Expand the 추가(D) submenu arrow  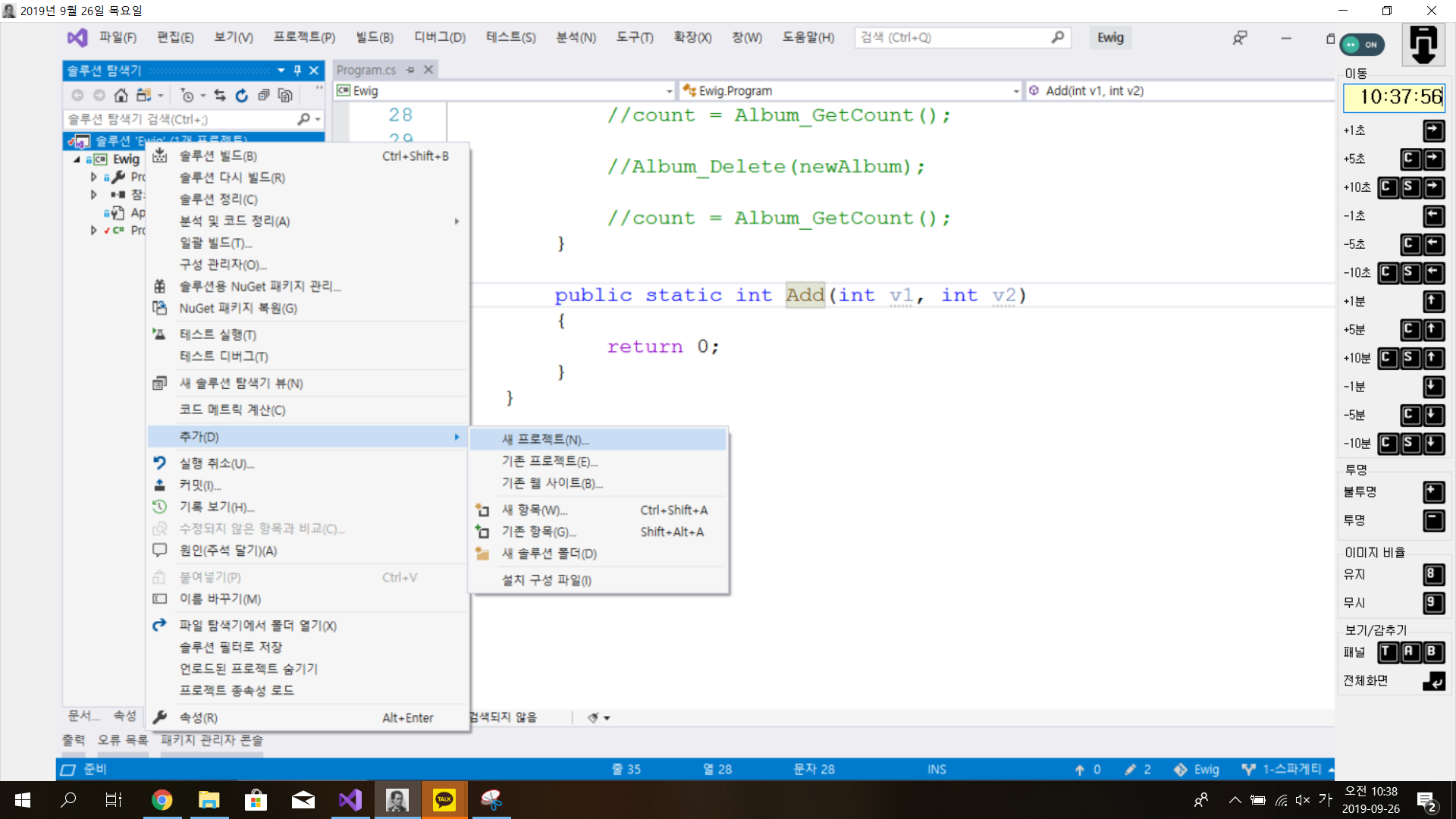(457, 437)
